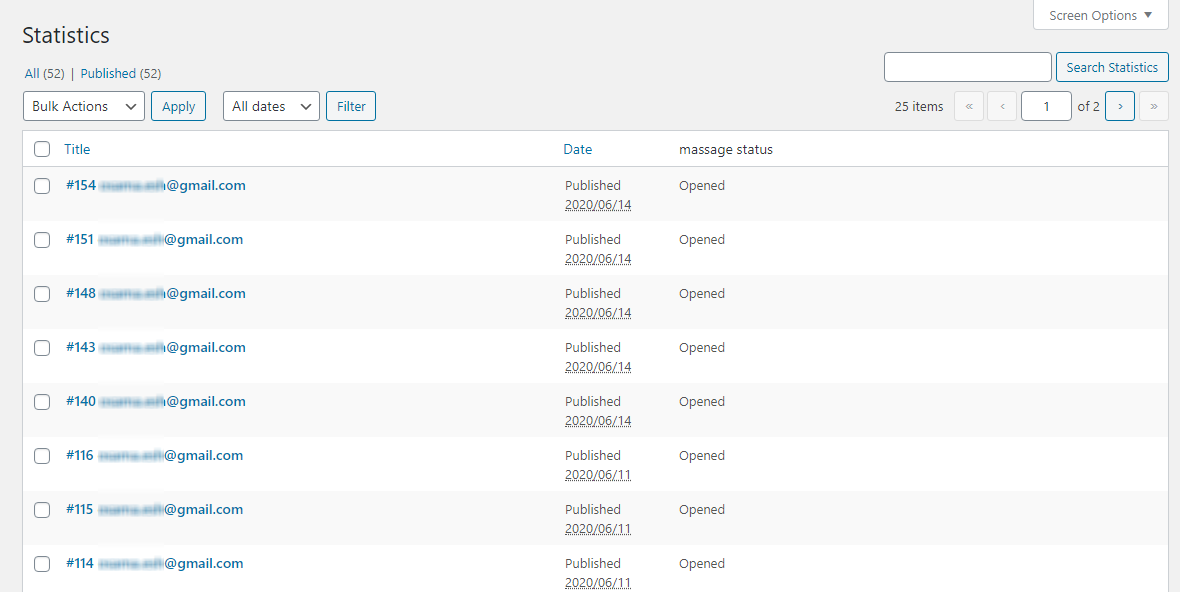Check the box for entry #154
This screenshot has height=592, width=1180.
(x=42, y=186)
